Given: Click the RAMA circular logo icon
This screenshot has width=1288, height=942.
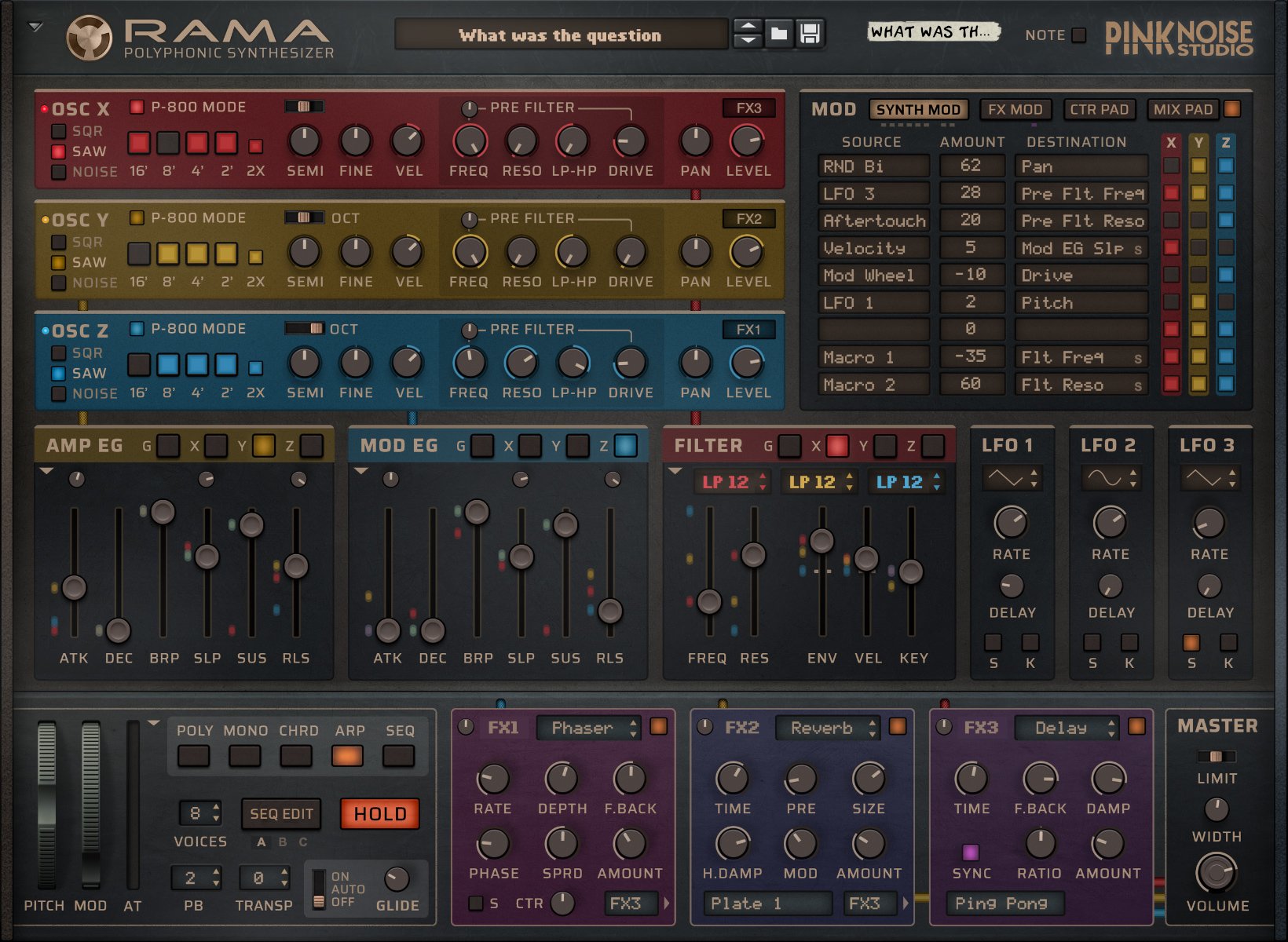Looking at the screenshot, I should click(x=91, y=35).
